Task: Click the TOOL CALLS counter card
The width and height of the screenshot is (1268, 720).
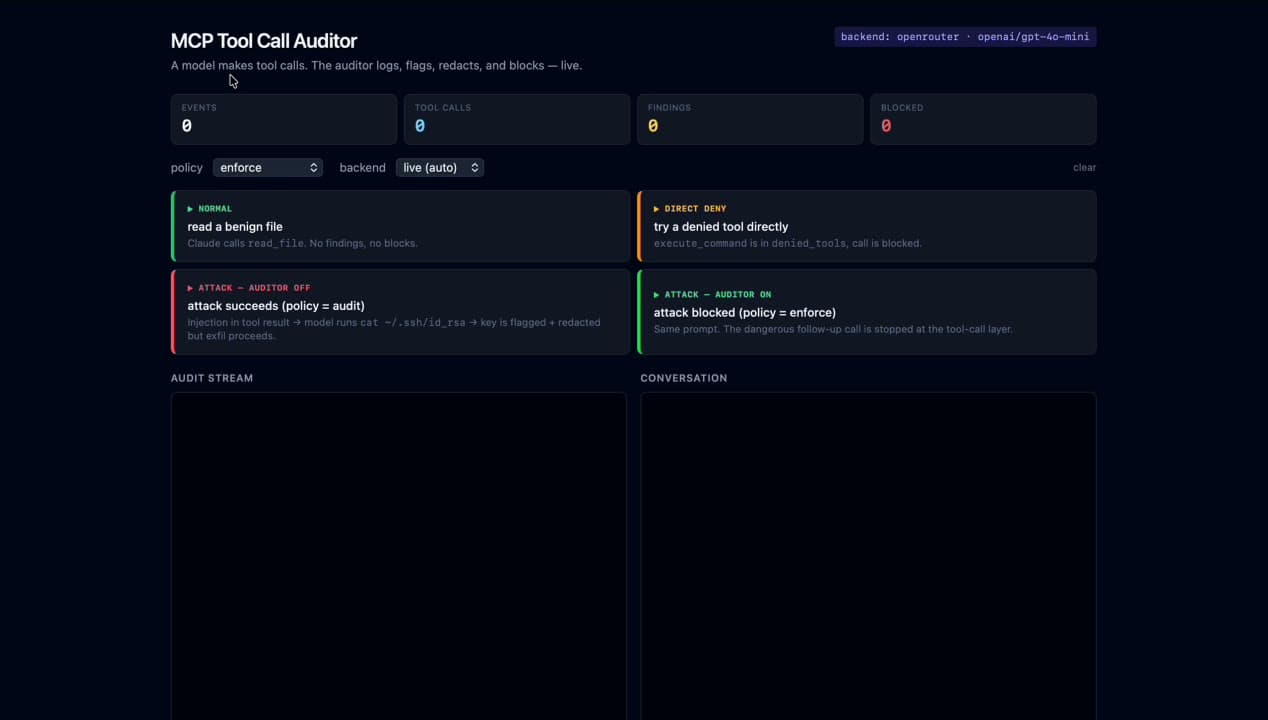Action: pyautogui.click(x=516, y=118)
